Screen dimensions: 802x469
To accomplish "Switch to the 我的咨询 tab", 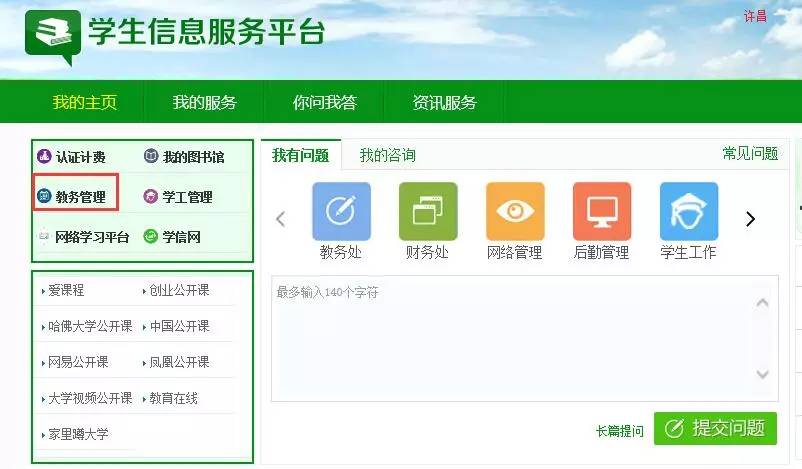I will pos(388,155).
